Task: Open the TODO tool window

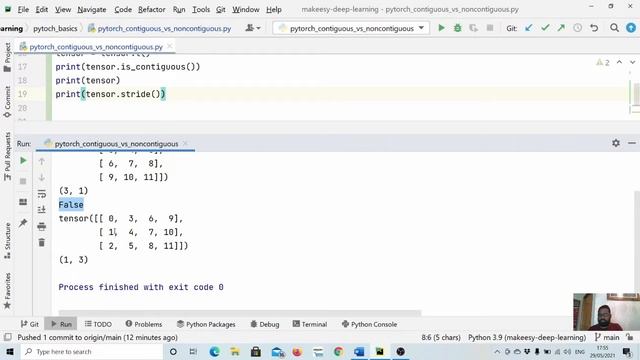Action: coord(98,324)
